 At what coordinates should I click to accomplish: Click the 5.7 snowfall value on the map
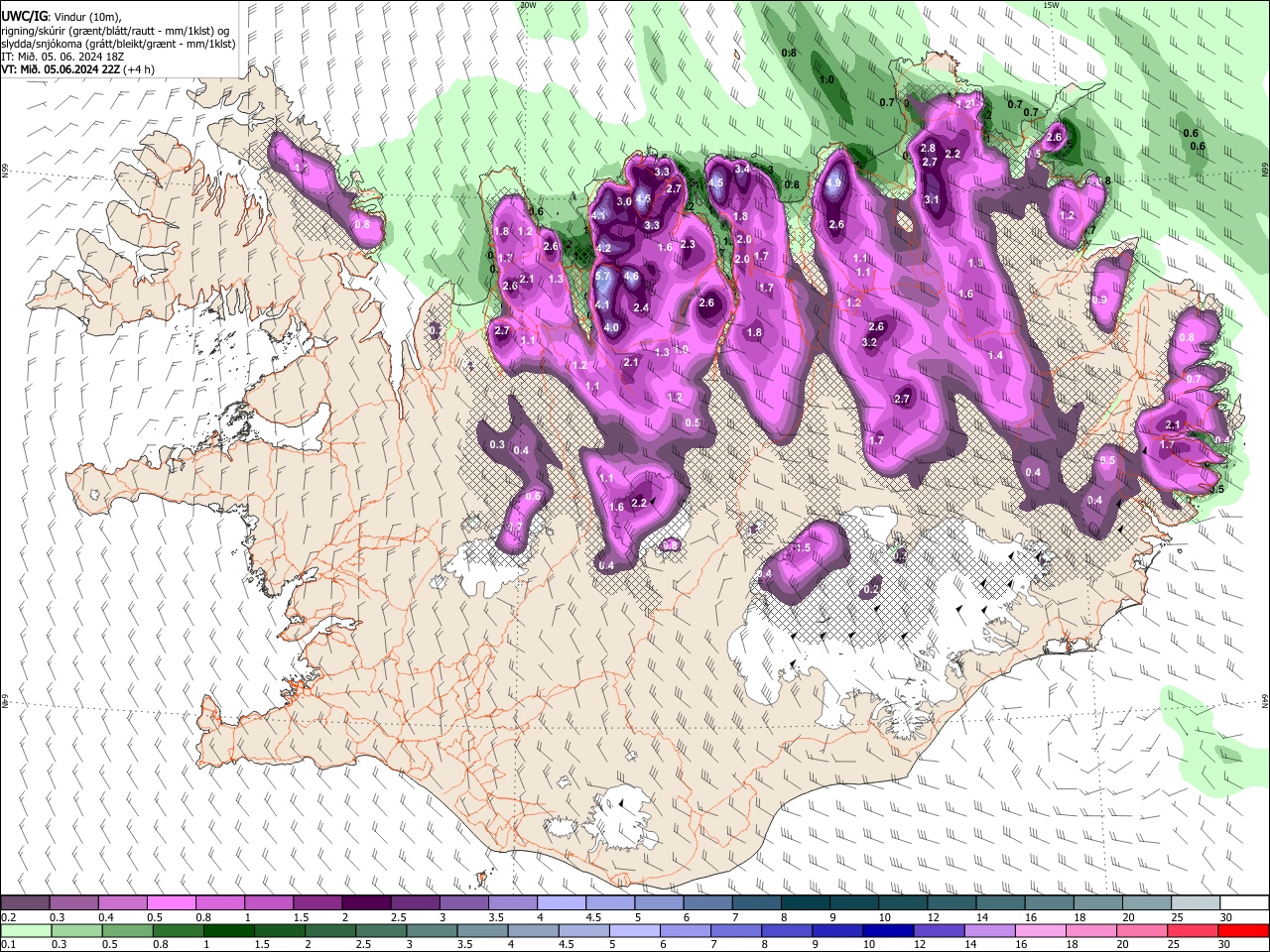[x=602, y=276]
